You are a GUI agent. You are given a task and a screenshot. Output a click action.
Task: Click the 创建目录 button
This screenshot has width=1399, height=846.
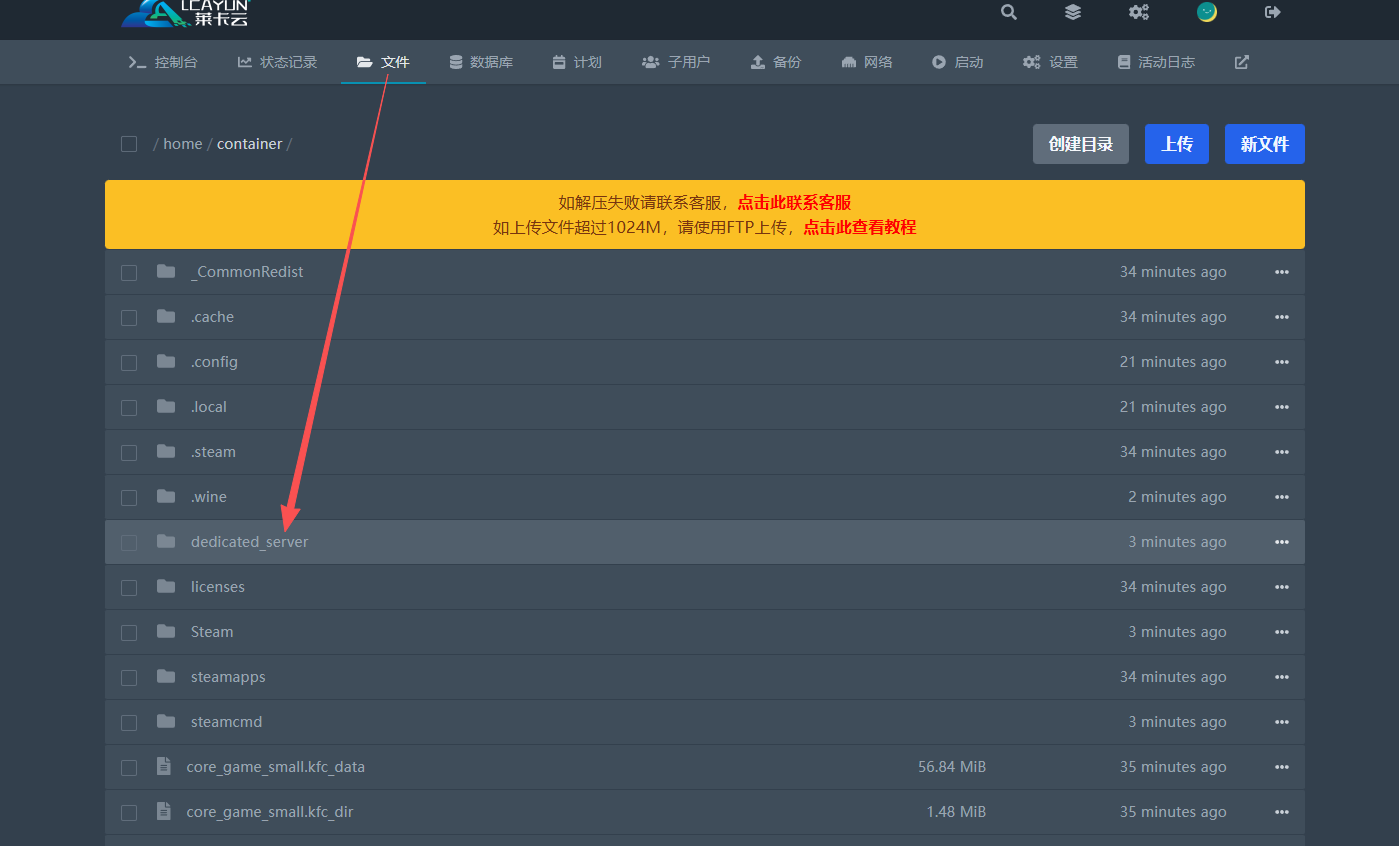tap(1080, 144)
